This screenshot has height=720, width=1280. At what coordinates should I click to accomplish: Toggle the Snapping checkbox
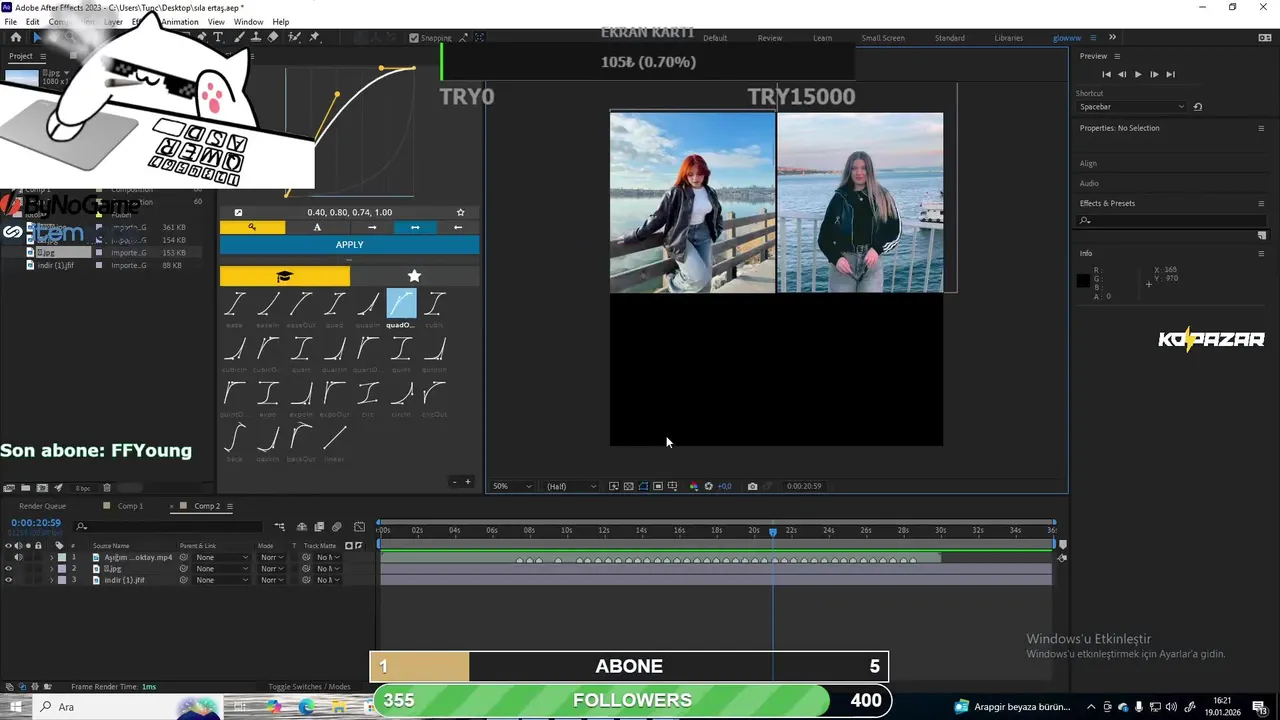414,38
